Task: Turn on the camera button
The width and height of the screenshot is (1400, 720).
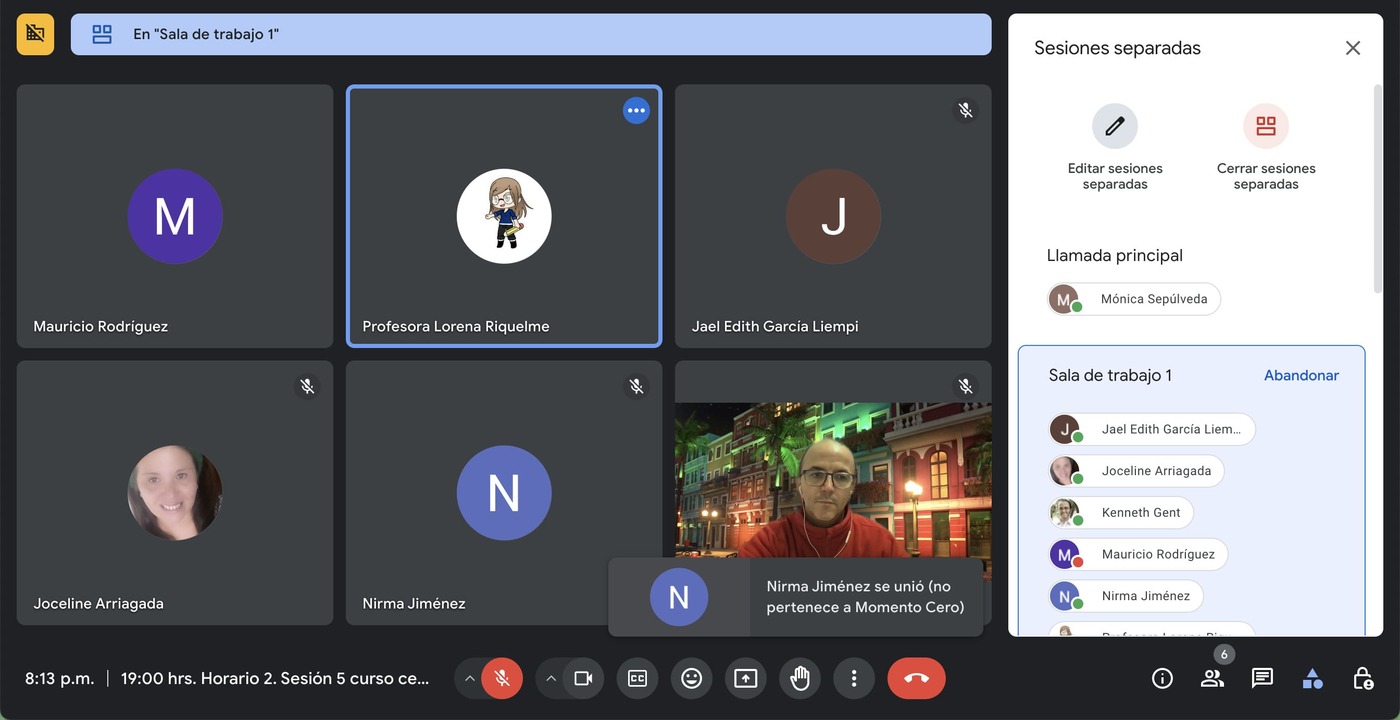Action: click(x=583, y=678)
